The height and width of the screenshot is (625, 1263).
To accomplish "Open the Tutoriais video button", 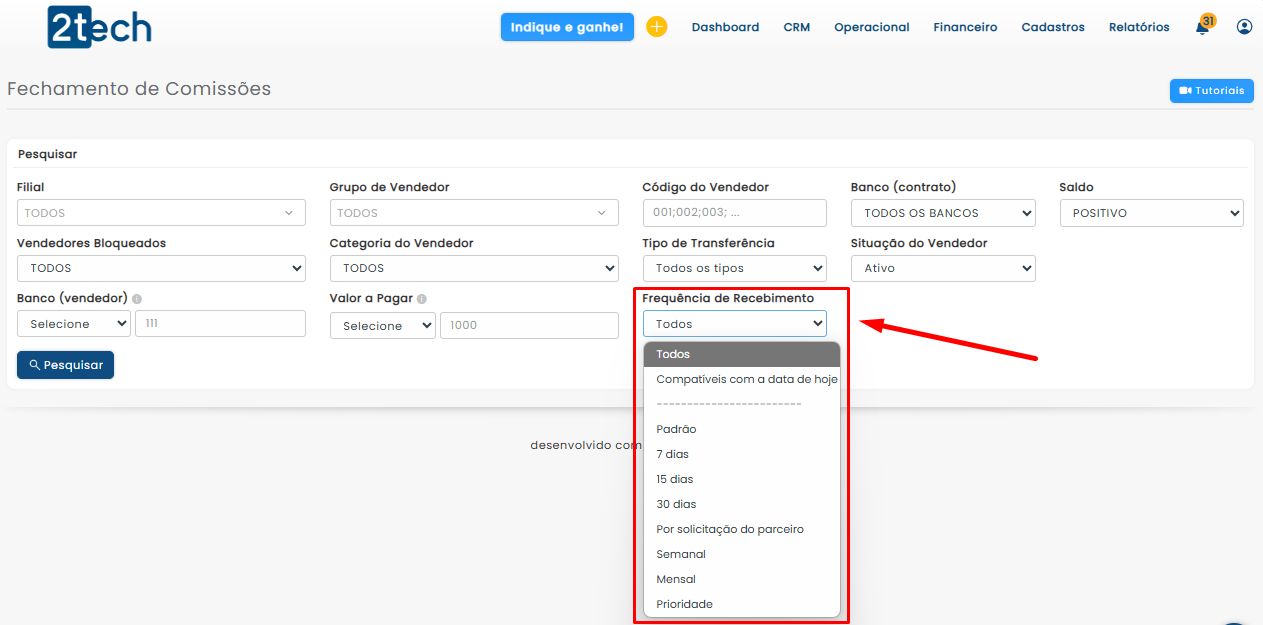I will pos(1211,91).
